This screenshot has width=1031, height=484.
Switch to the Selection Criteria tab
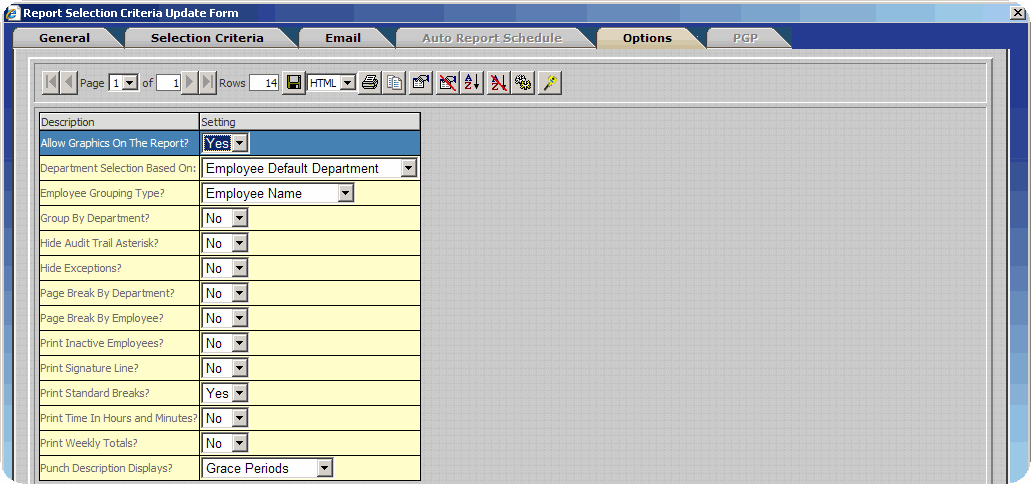(207, 38)
